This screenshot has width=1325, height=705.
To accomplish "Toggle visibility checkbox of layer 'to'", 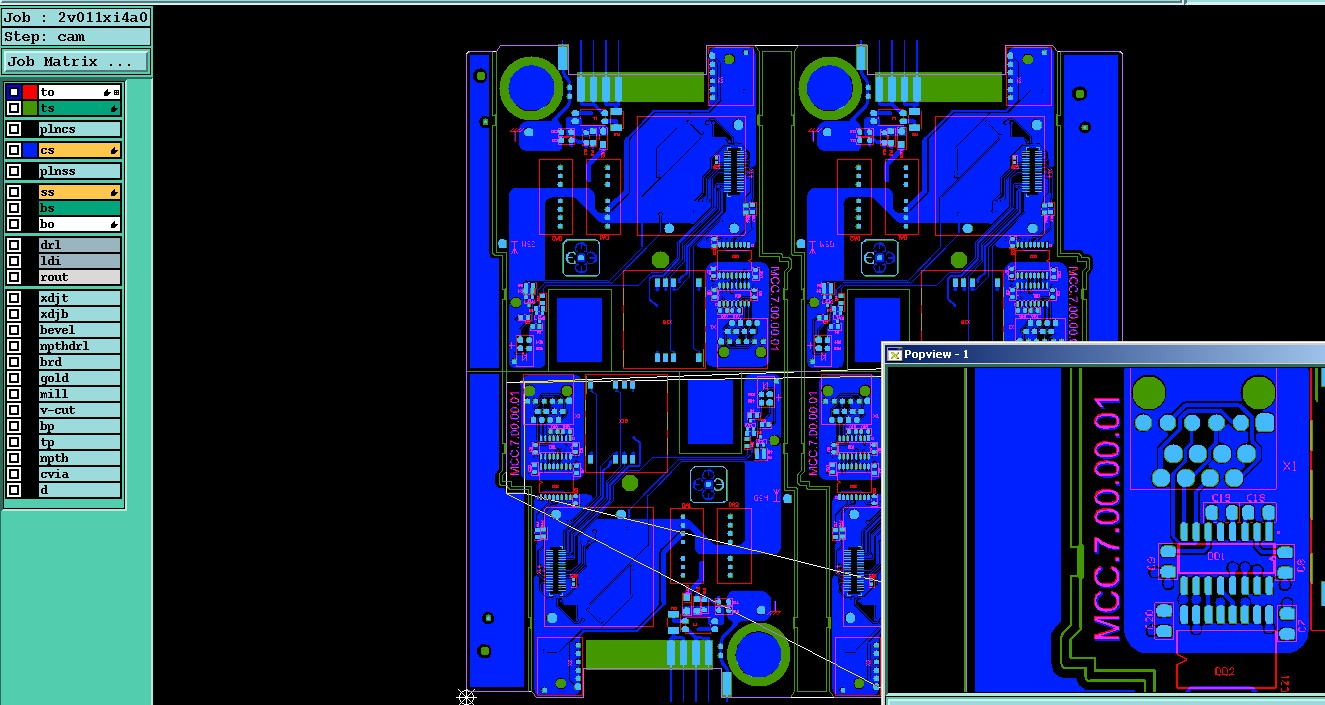I will pyautogui.click(x=14, y=92).
